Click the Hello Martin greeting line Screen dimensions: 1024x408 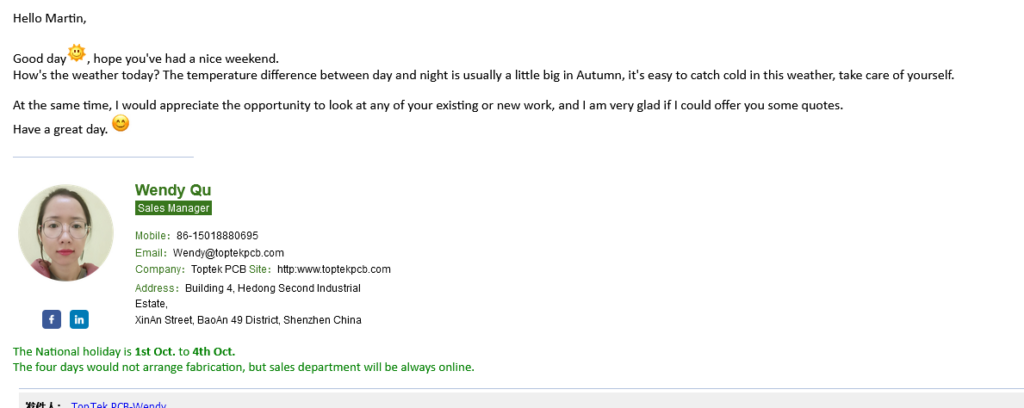[x=50, y=18]
